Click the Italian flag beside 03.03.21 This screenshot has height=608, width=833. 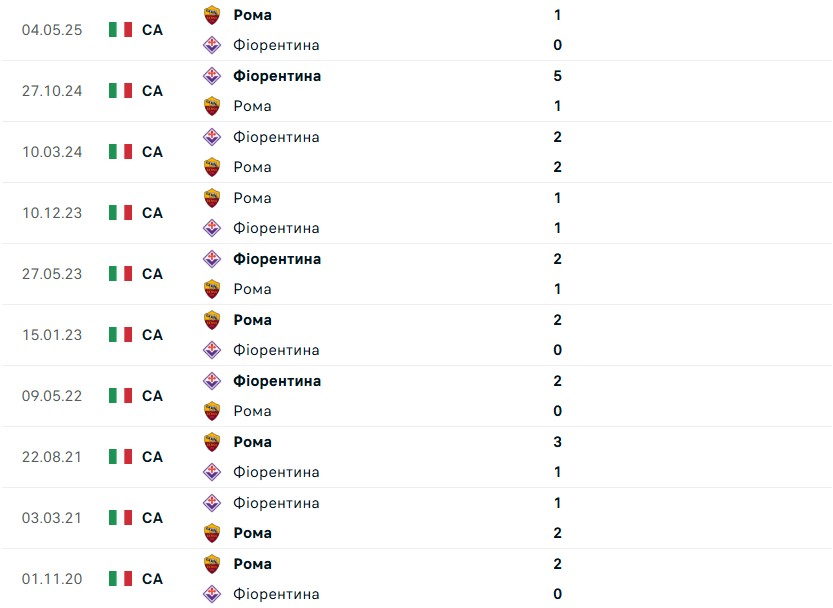120,518
